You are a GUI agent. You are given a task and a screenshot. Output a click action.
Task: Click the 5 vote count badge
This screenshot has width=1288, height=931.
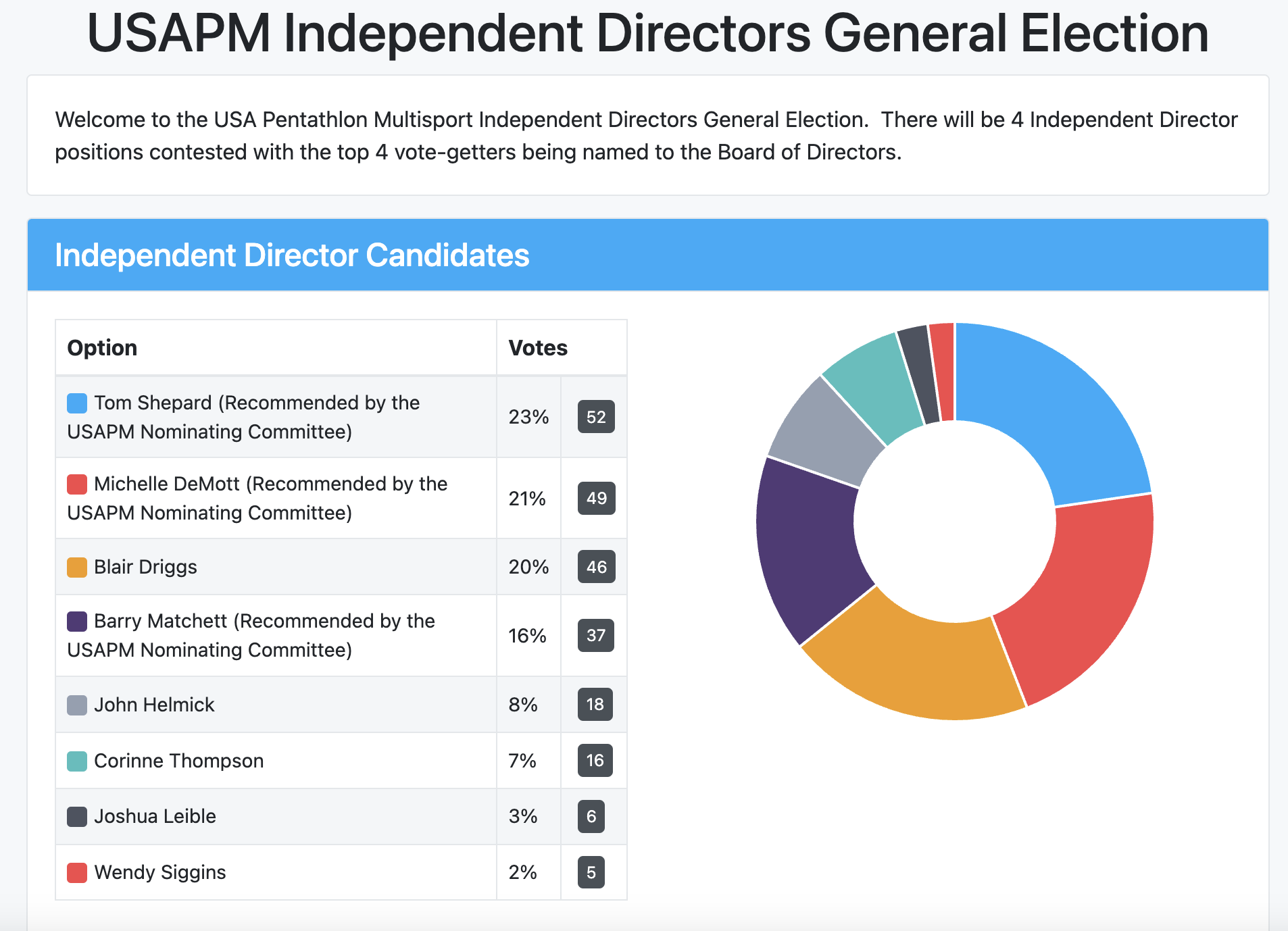pos(591,872)
